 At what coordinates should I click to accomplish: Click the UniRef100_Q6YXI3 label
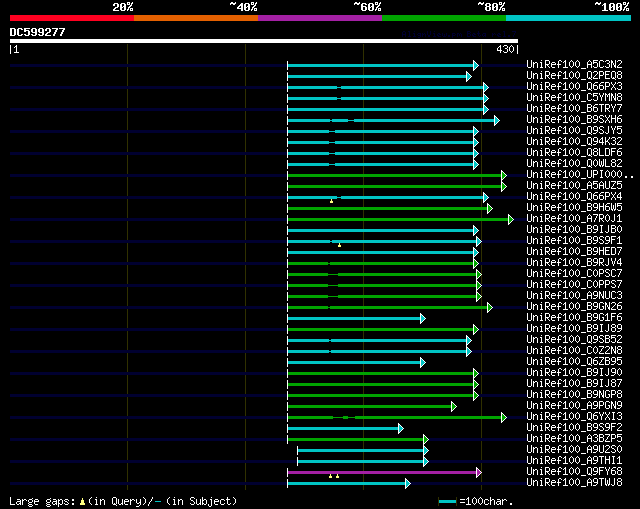574,417
